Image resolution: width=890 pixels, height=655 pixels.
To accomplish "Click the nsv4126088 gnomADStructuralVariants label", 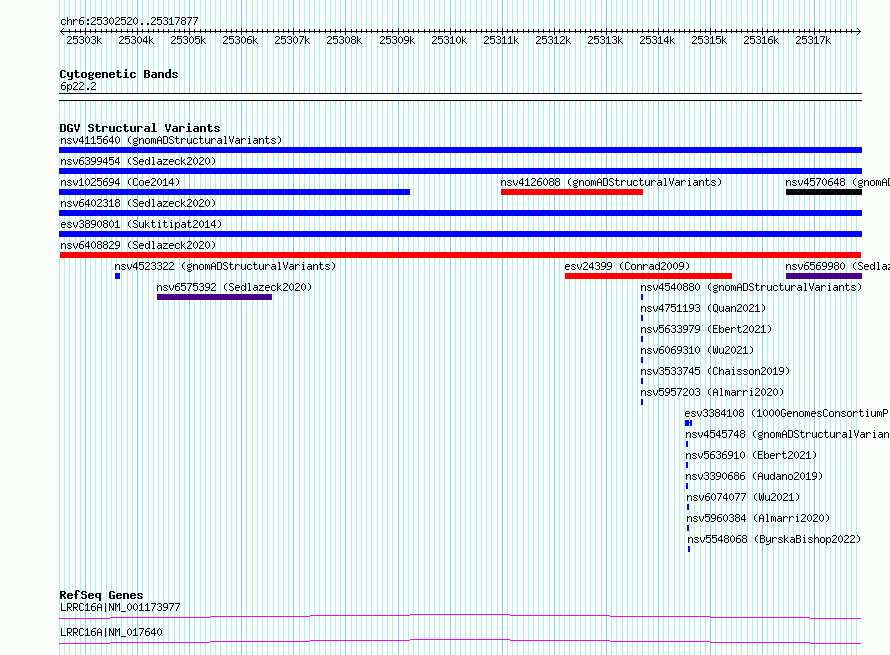I will [x=611, y=182].
